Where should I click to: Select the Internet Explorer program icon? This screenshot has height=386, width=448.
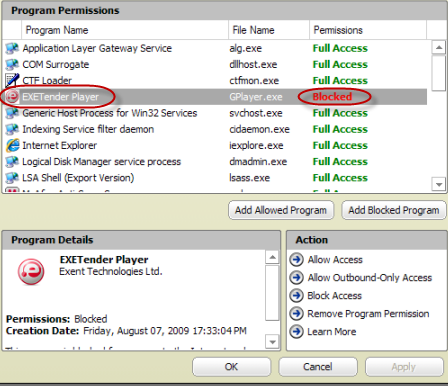pos(13,145)
